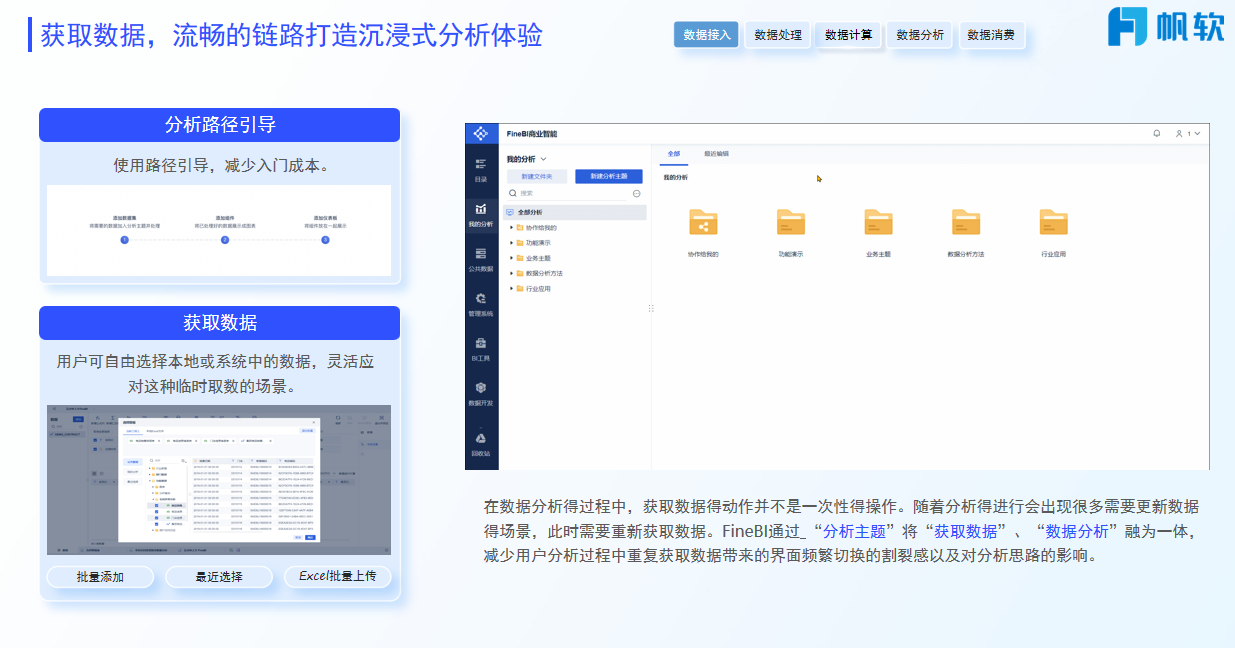Open the 功能演示 folder icon in grid
This screenshot has height=648, width=1235.
(791, 222)
